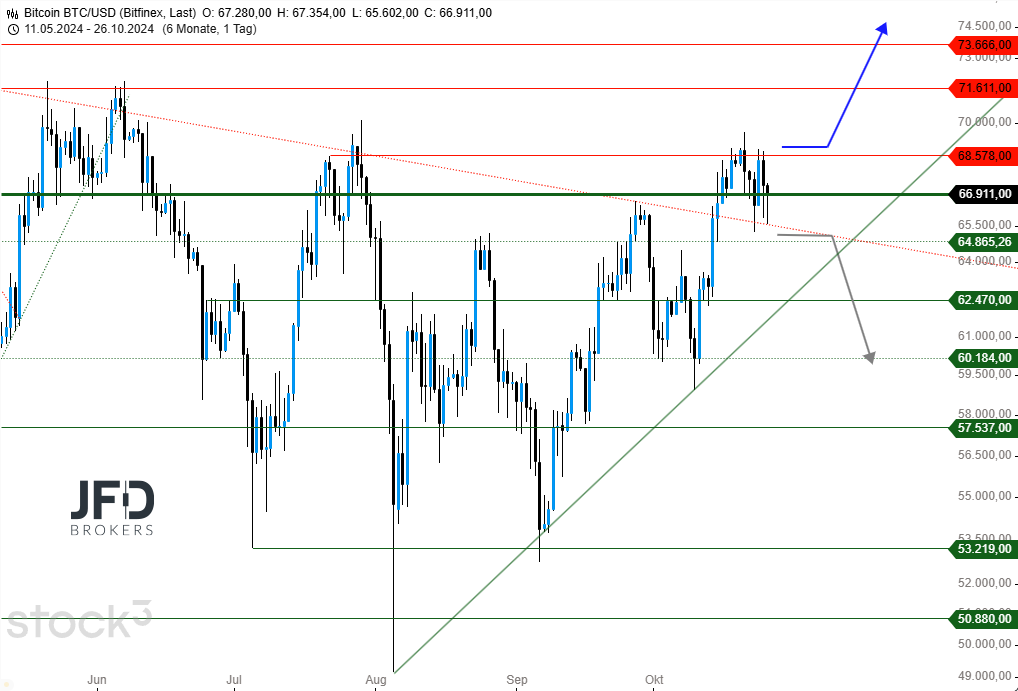Viewport: 1018px width, 691px height.
Task: Click the red 68.578,00 price label
Action: pyautogui.click(x=983, y=156)
